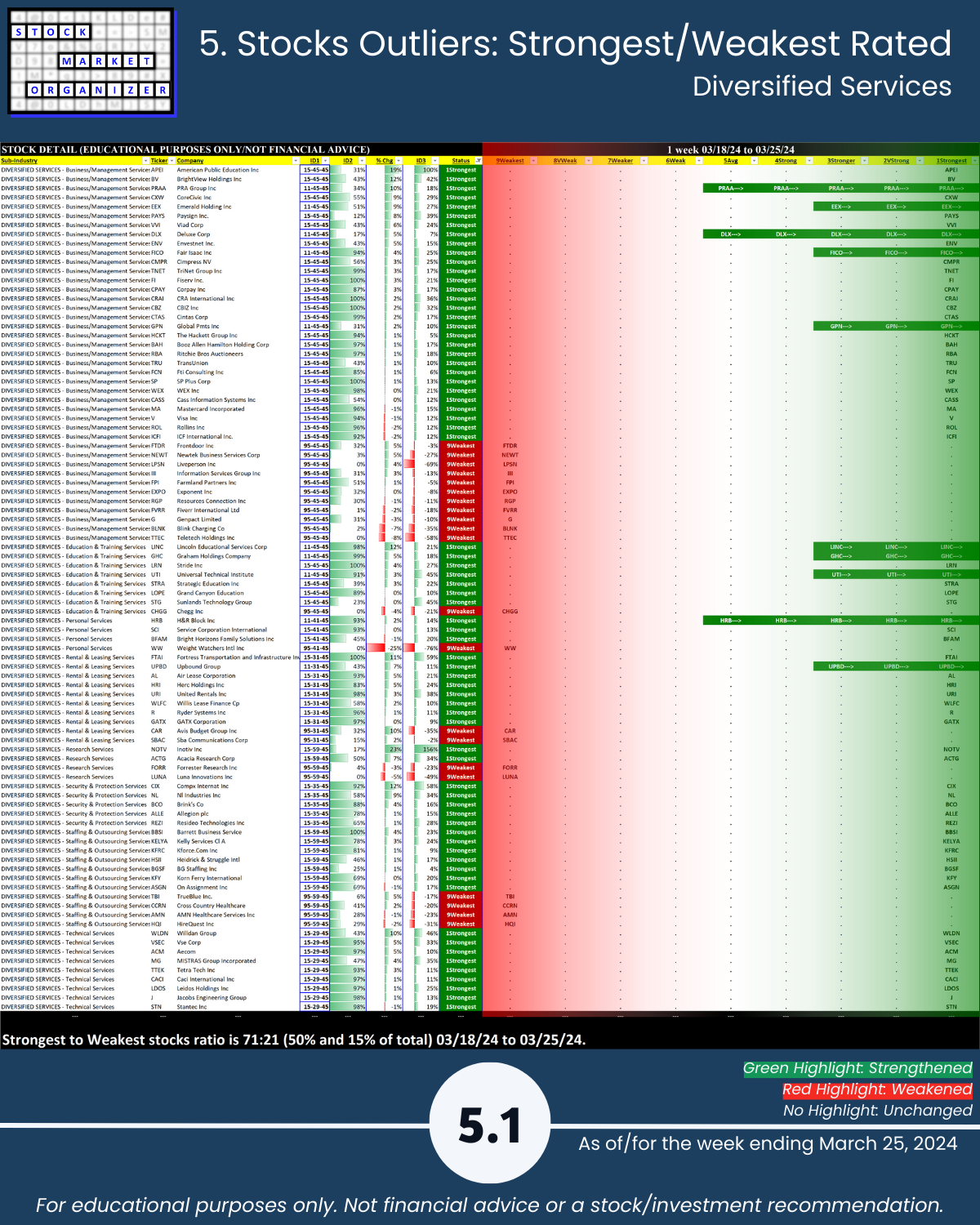
Task: Click GPN---> in the 2VStrong column
Action: pyautogui.click(x=896, y=327)
